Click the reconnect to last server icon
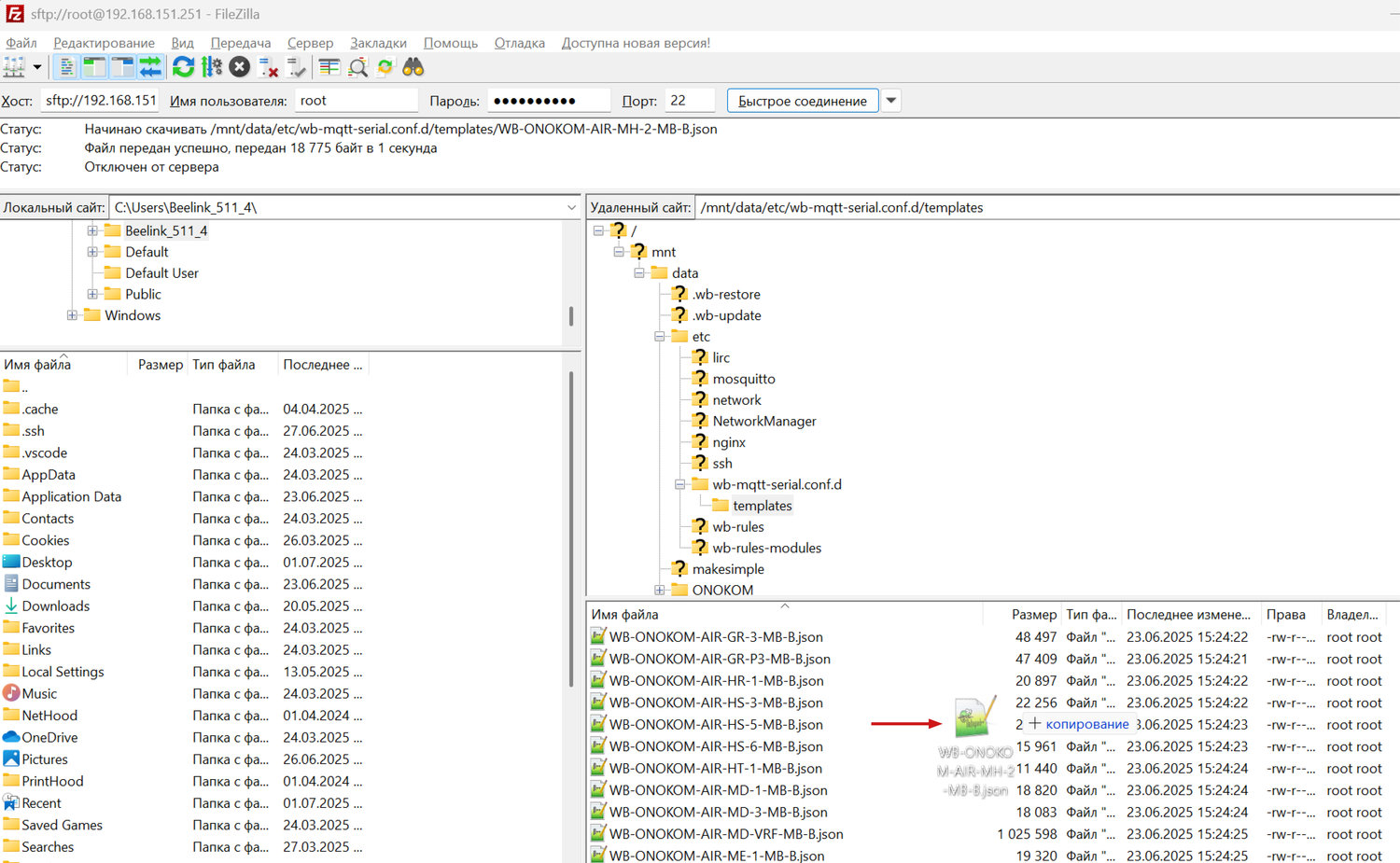Image resolution: width=1400 pixels, height=863 pixels. pyautogui.click(x=297, y=67)
